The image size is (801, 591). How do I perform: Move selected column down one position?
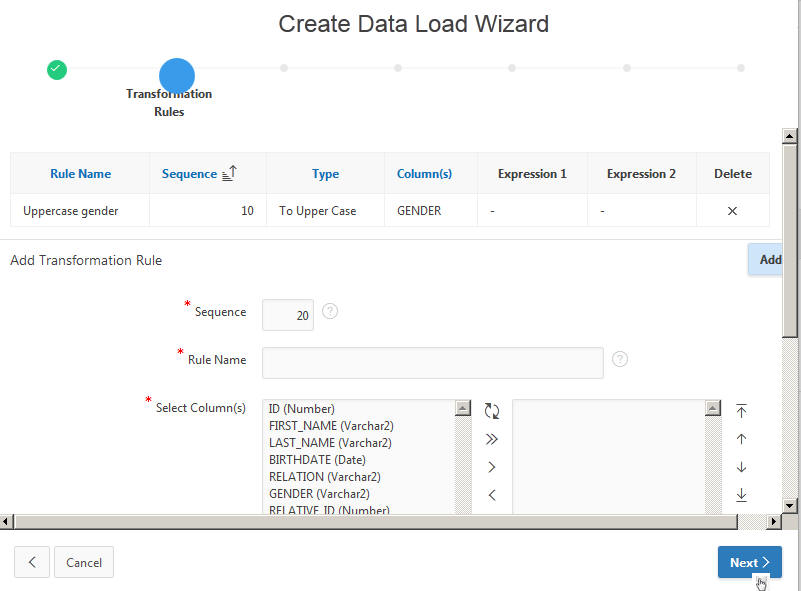click(741, 467)
